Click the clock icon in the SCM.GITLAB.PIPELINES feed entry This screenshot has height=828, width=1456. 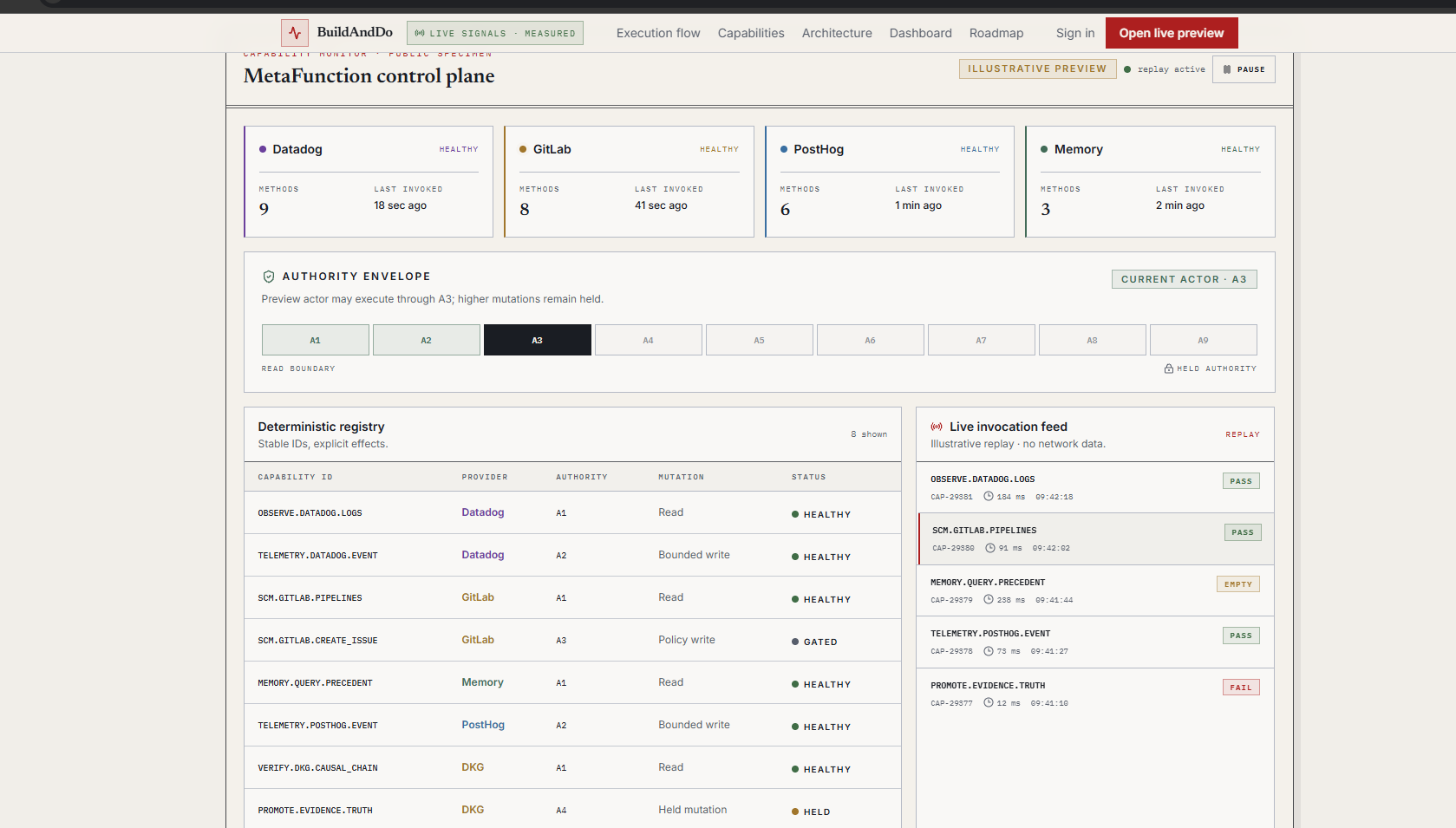click(989, 548)
